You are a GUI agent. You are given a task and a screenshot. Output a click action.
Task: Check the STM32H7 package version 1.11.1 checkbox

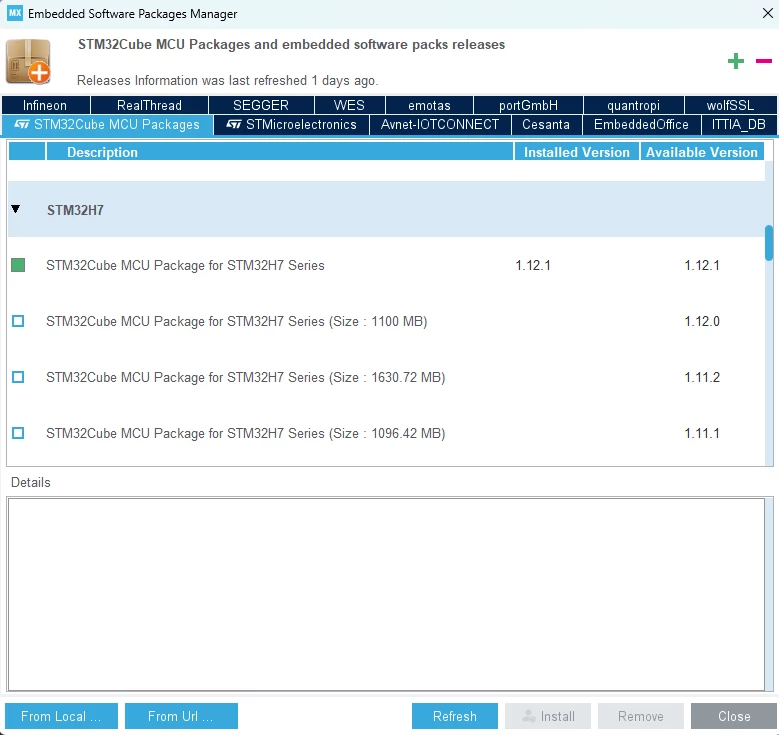[x=18, y=433]
